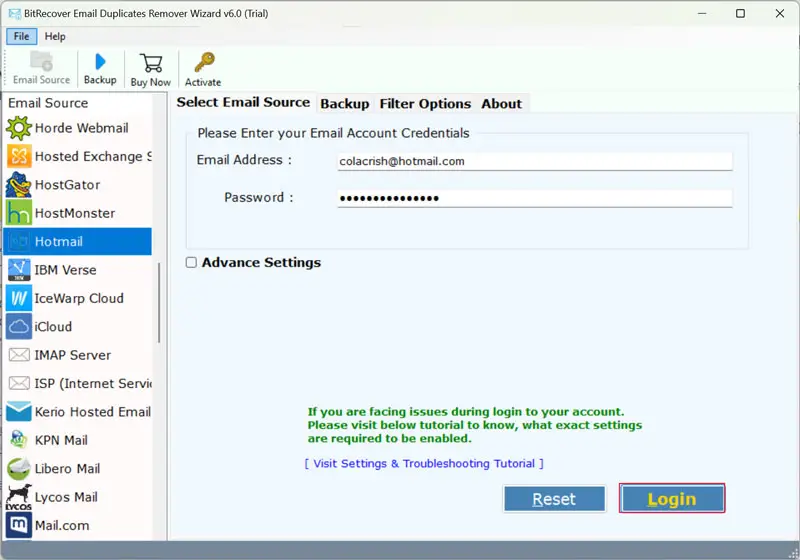
Task: Open the File menu
Action: [21, 36]
